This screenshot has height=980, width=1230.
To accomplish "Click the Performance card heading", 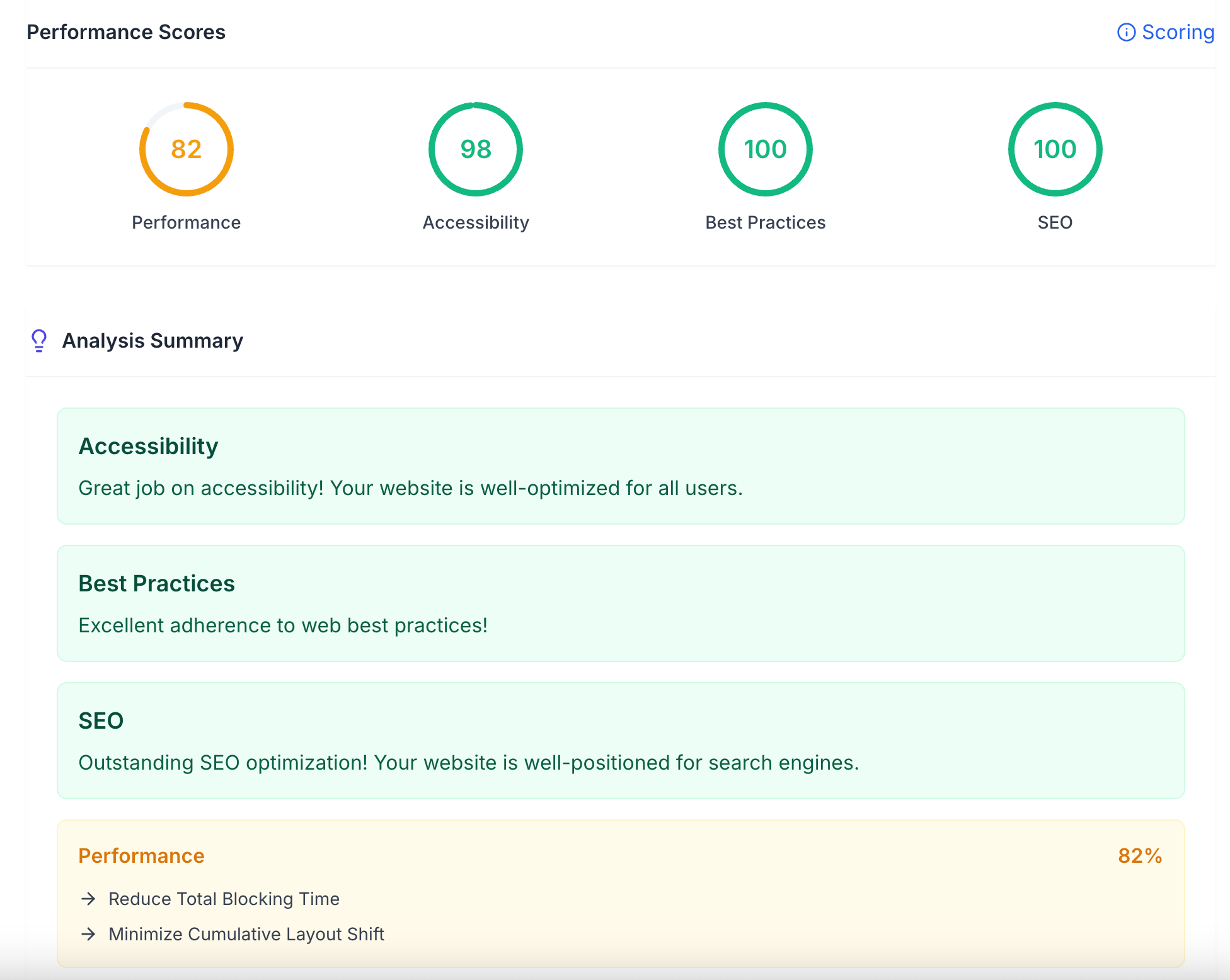I will 141,856.
